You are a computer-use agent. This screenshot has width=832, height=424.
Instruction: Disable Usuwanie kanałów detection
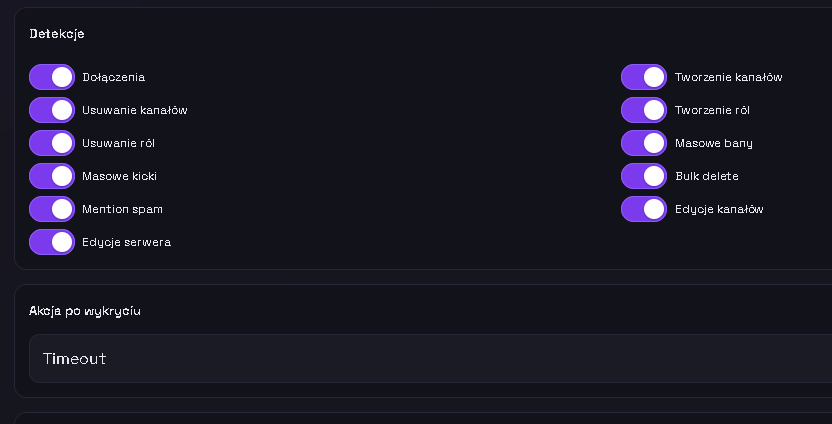[x=52, y=110]
